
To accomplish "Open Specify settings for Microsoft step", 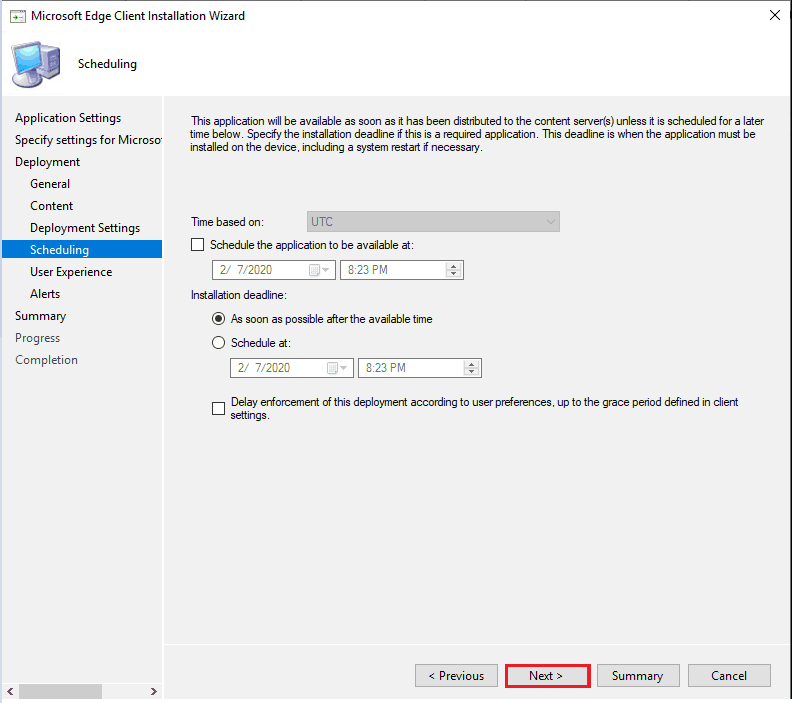I will click(88, 140).
